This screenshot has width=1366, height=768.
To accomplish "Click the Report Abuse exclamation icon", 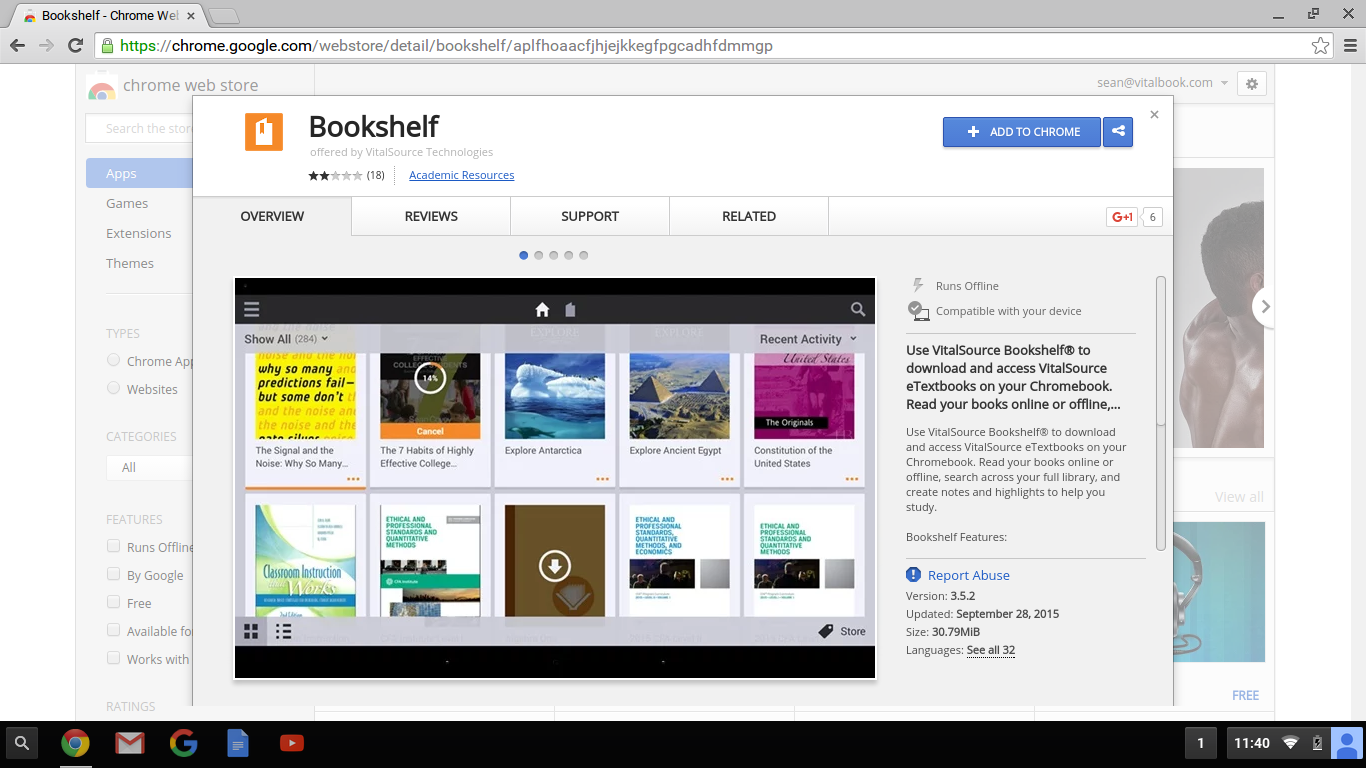I will coord(913,575).
